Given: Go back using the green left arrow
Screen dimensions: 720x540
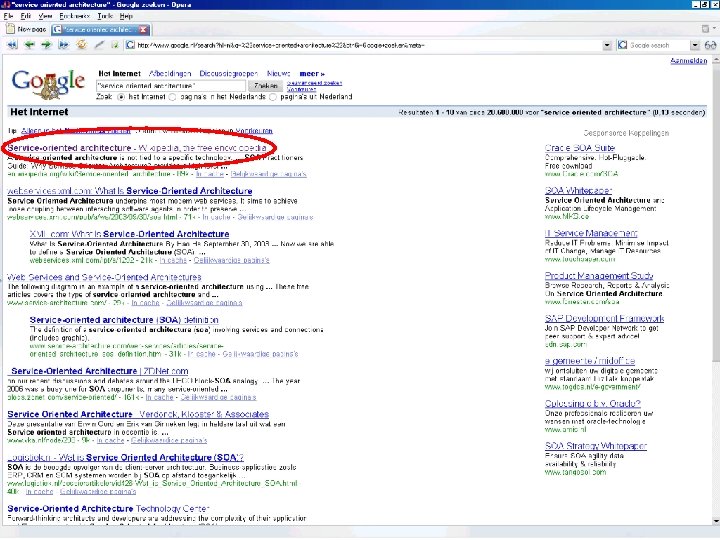Looking at the screenshot, I should 29,45.
